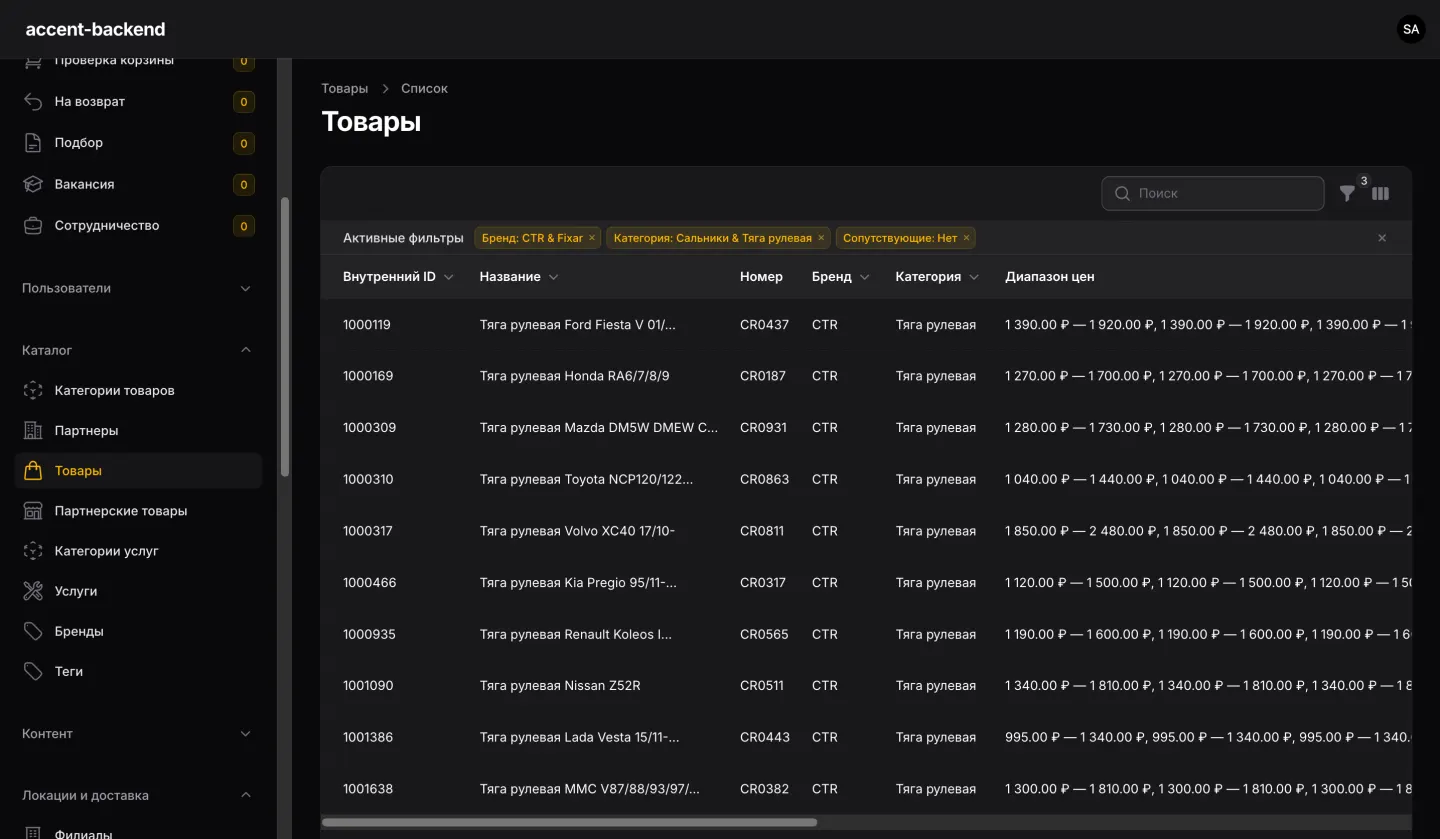
Task: Click the building icon beside Партнеры
Action: coord(33,430)
